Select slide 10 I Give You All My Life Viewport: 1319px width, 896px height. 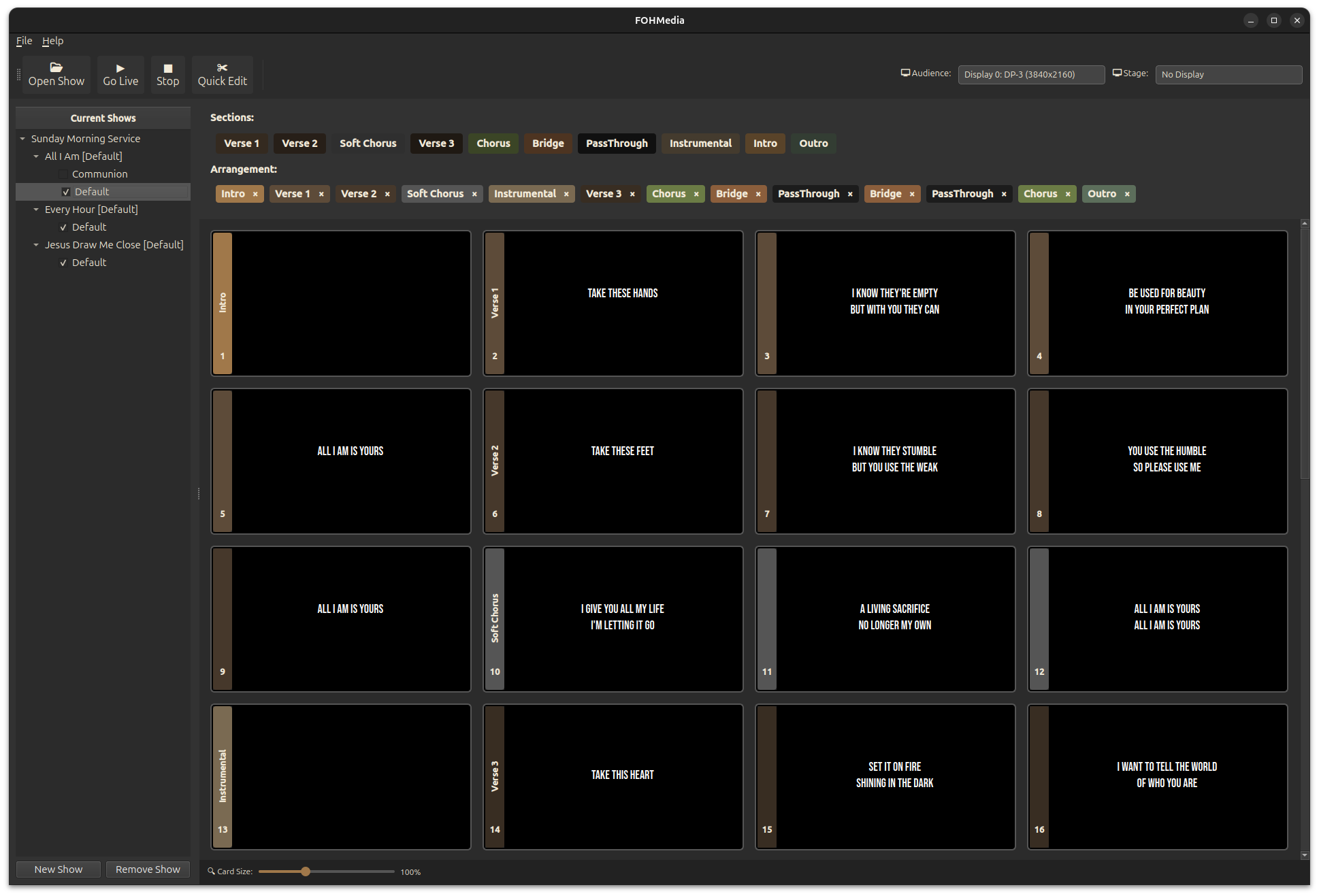613,619
